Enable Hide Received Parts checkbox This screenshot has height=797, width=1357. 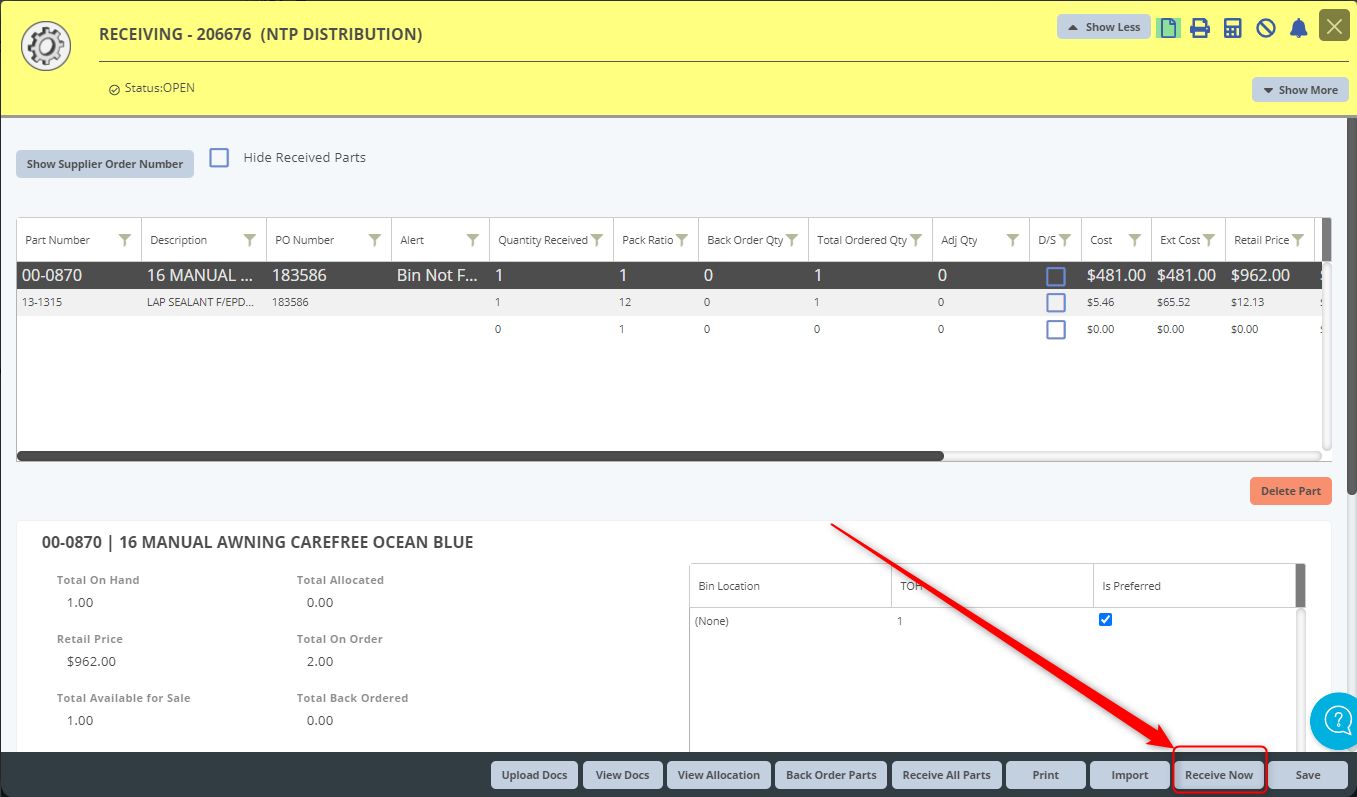pos(219,158)
